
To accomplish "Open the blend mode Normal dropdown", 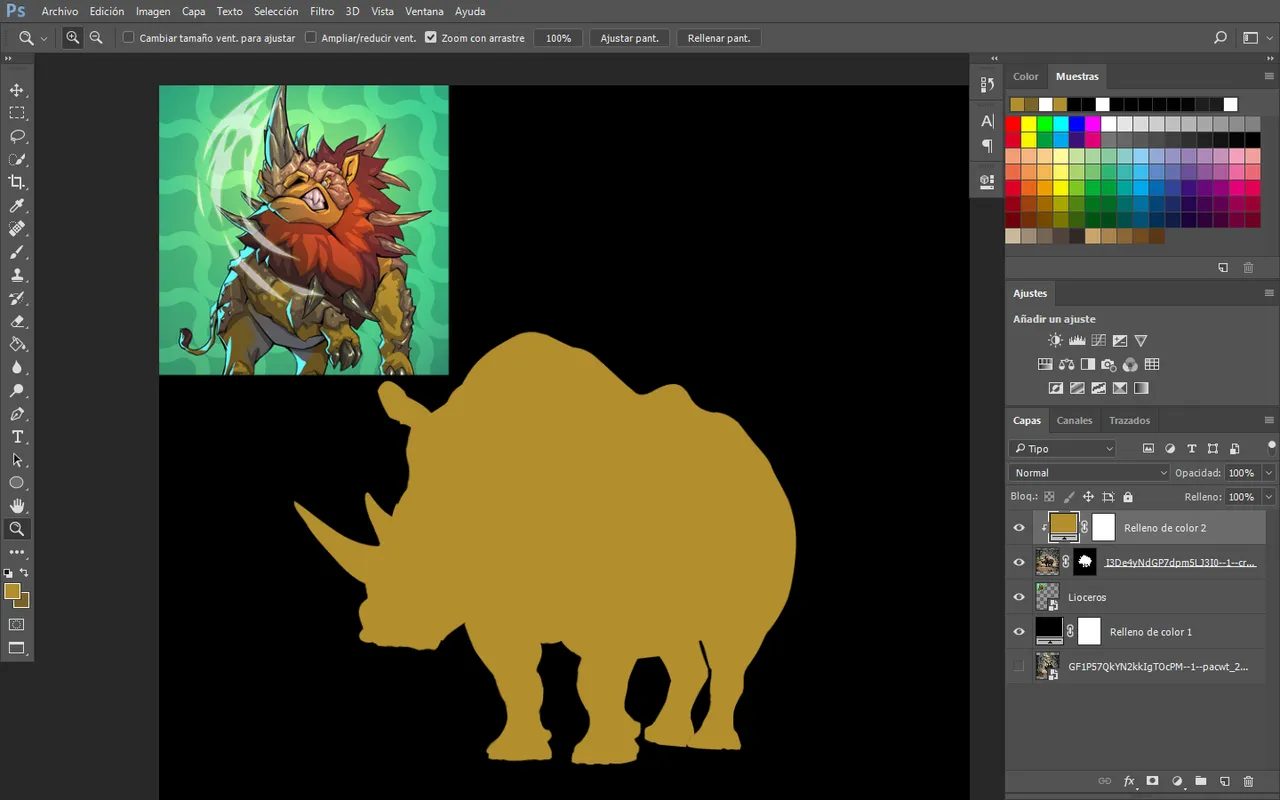I will tap(1089, 473).
